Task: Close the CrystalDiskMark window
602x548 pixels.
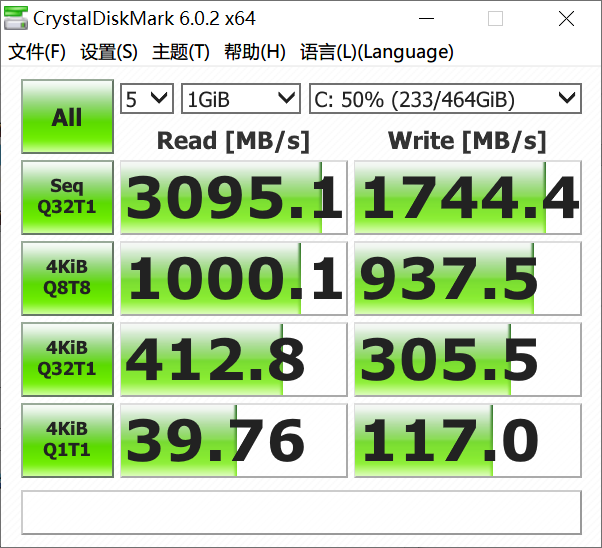Action: [567, 19]
